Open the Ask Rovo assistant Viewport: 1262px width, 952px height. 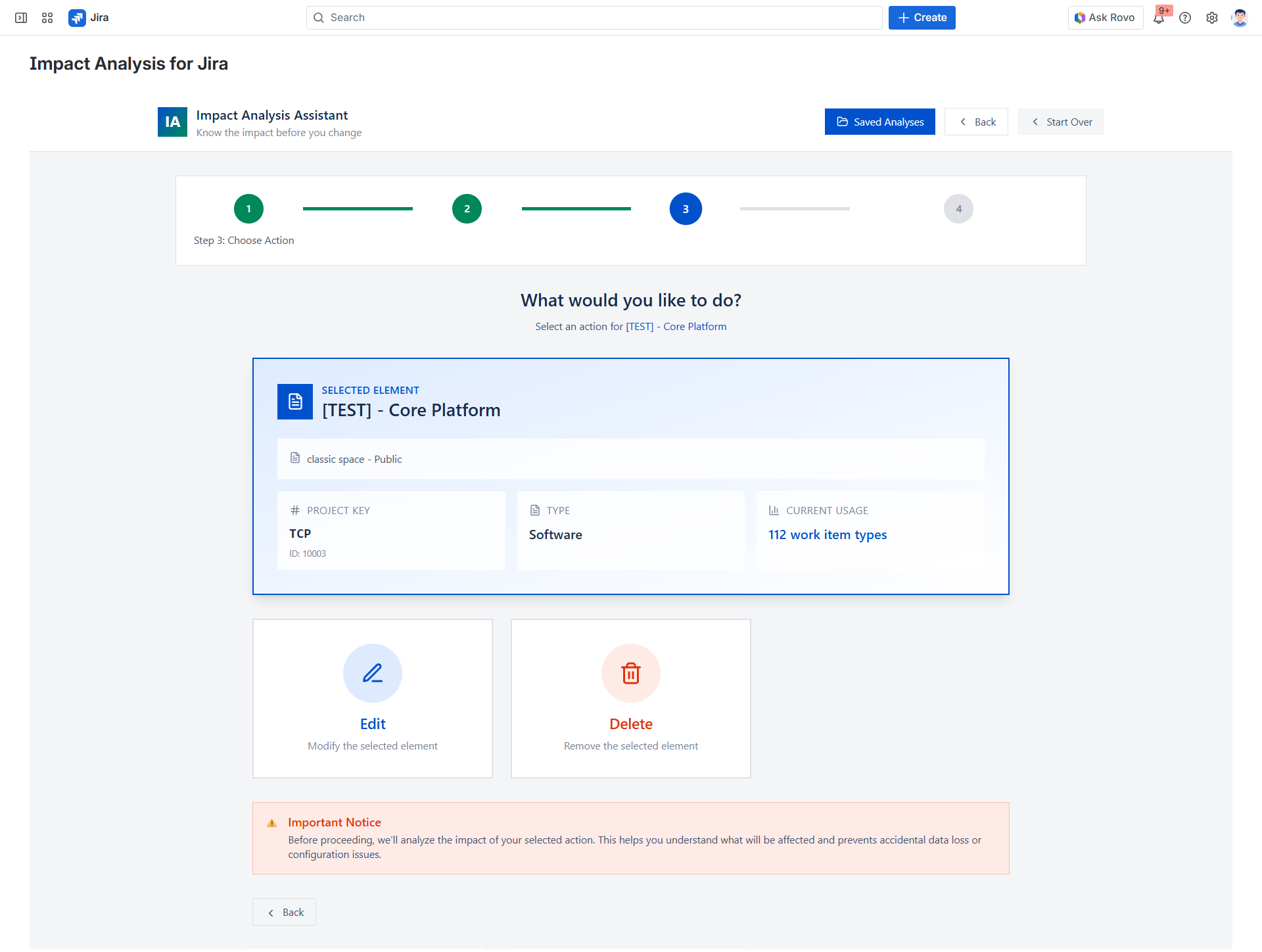(1105, 18)
